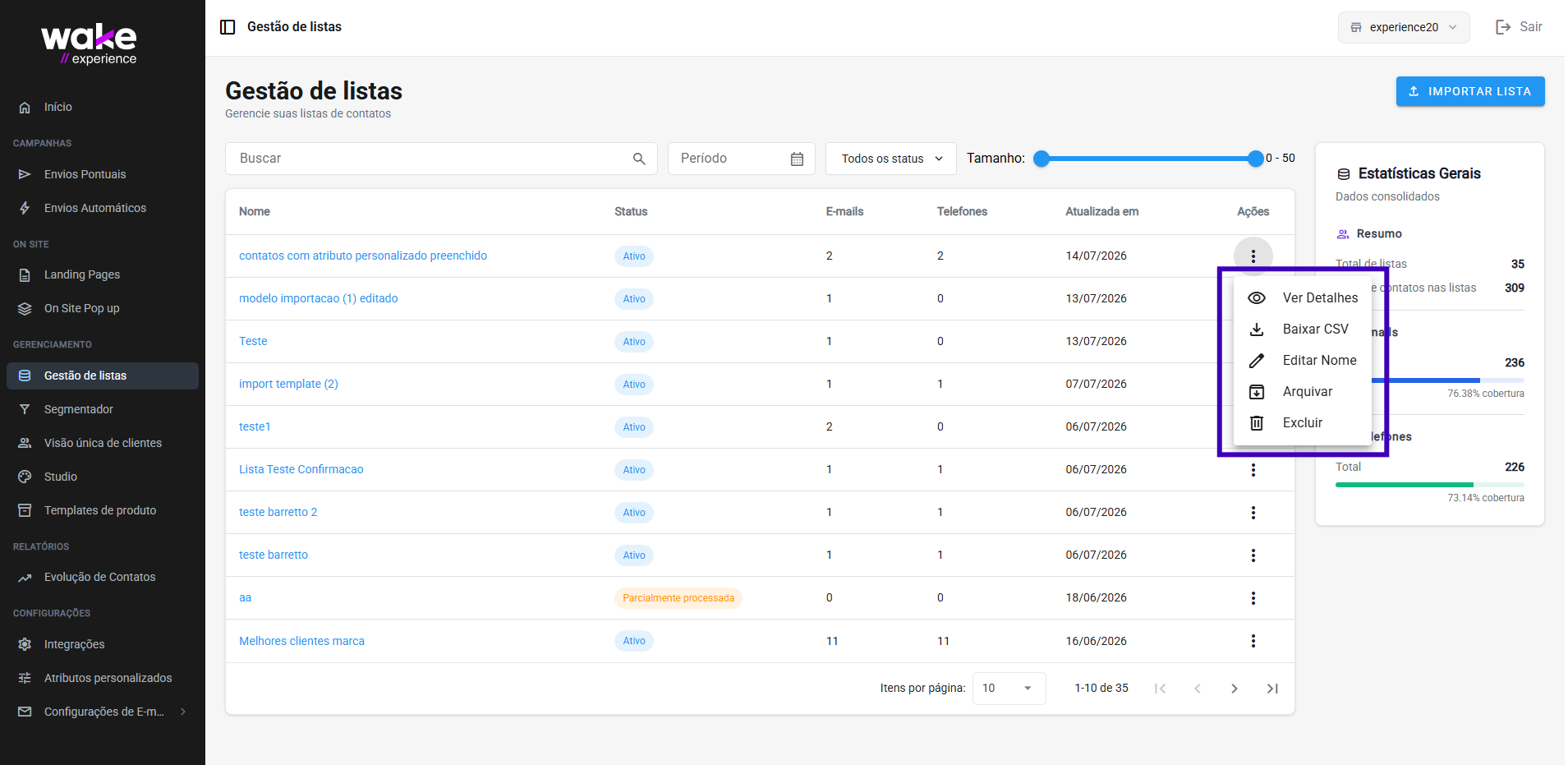
Task: Open the 'Lista Teste Confirmacao' link
Action: [301, 469]
